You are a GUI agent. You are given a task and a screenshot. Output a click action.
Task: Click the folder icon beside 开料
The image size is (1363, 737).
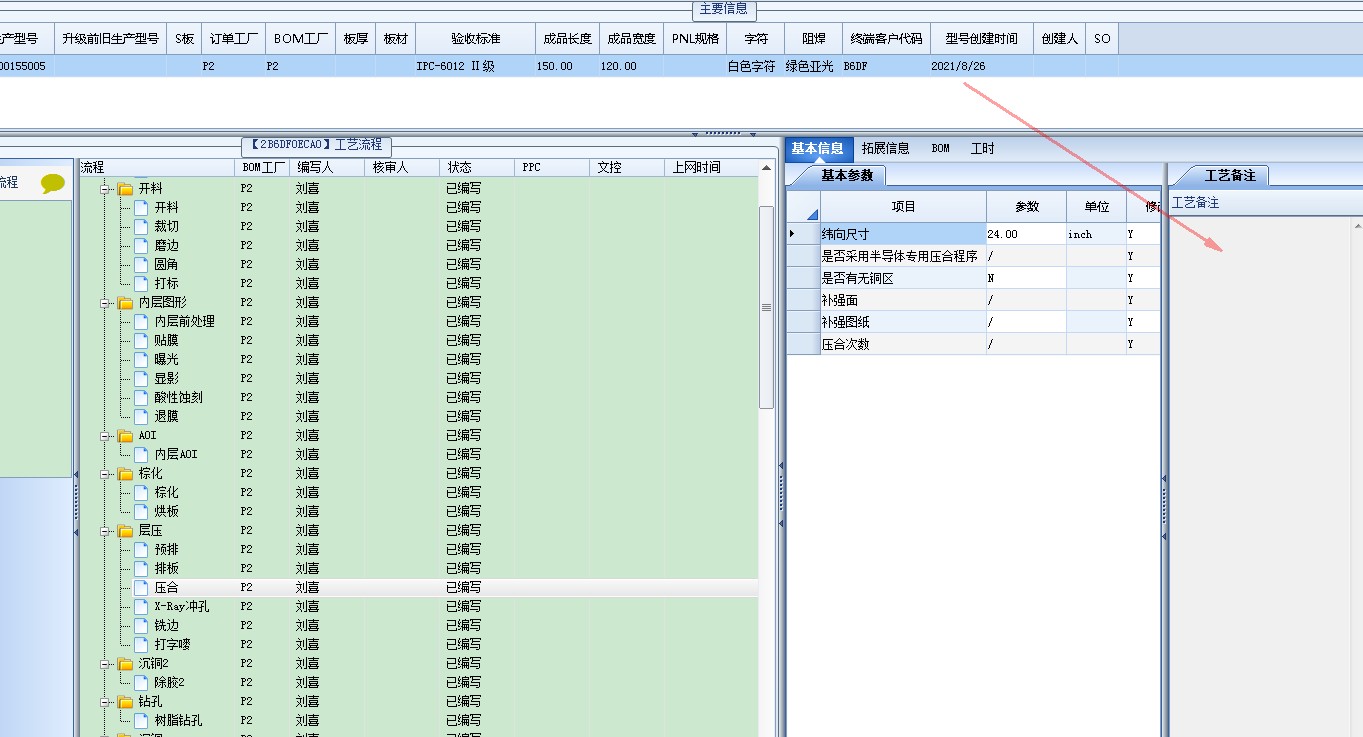pos(125,188)
